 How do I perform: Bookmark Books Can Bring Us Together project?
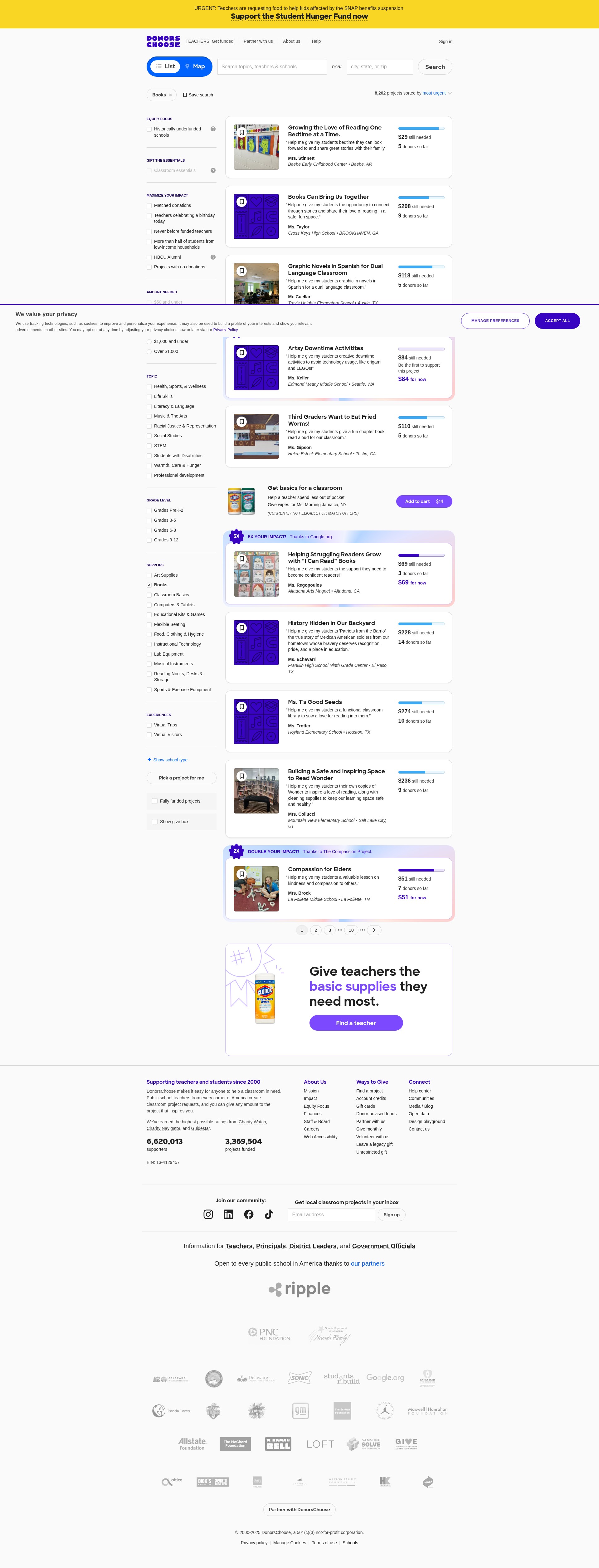pos(242,202)
